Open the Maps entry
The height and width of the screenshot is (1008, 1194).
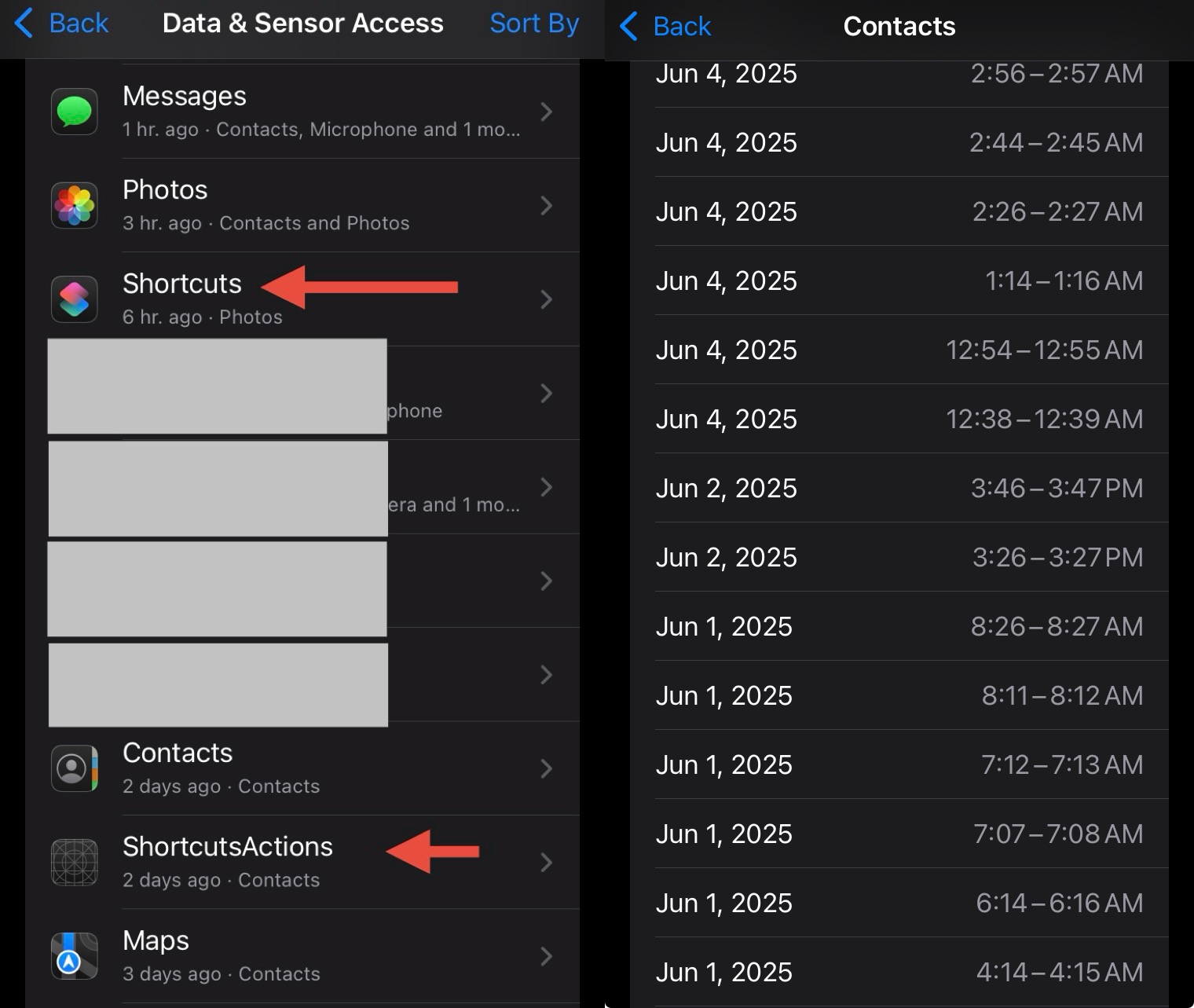point(302,956)
